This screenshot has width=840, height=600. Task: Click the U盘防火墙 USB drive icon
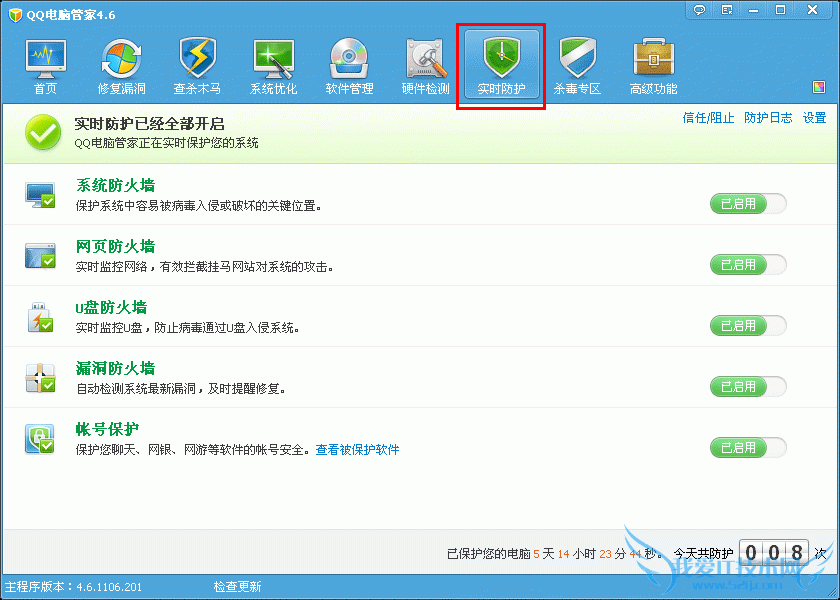tap(40, 317)
